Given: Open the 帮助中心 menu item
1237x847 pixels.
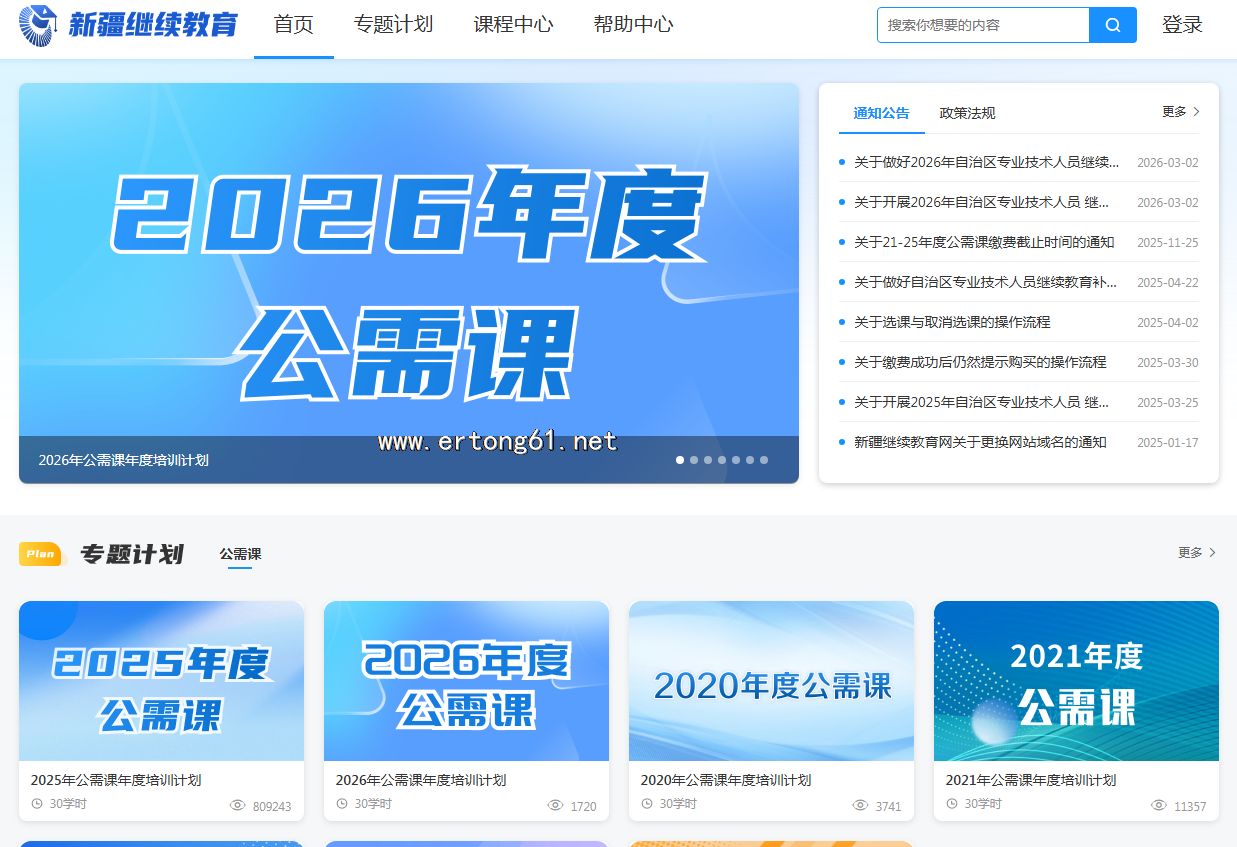Looking at the screenshot, I should tap(633, 25).
